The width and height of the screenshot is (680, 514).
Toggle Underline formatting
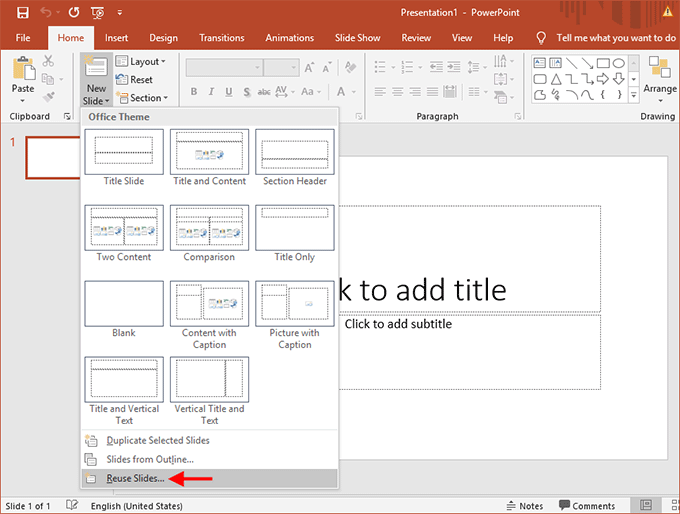pyautogui.click(x=229, y=92)
